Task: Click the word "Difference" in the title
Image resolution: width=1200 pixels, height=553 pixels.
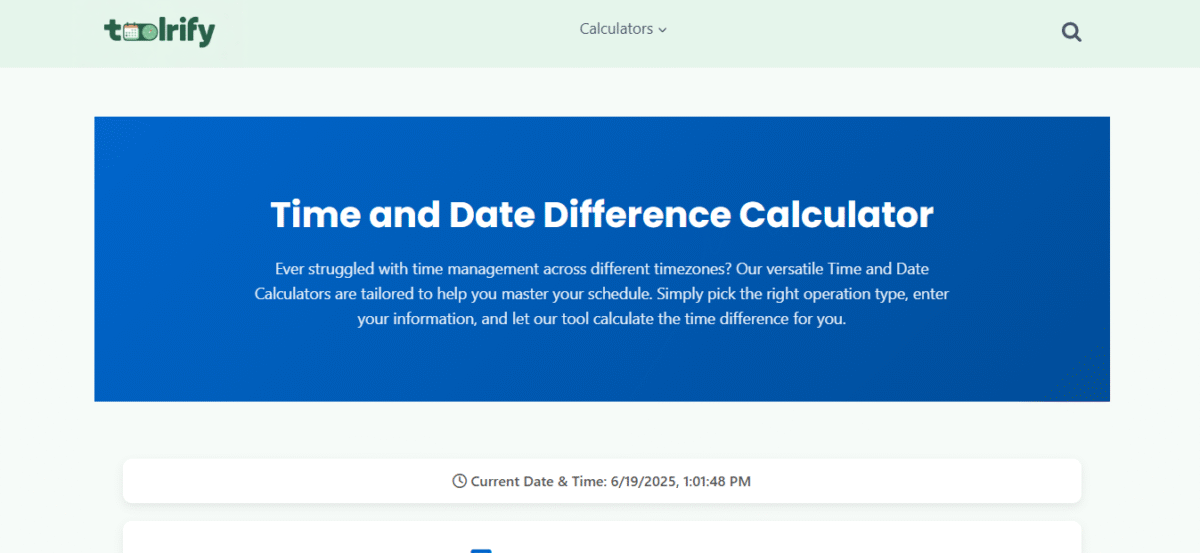Action: (636, 214)
